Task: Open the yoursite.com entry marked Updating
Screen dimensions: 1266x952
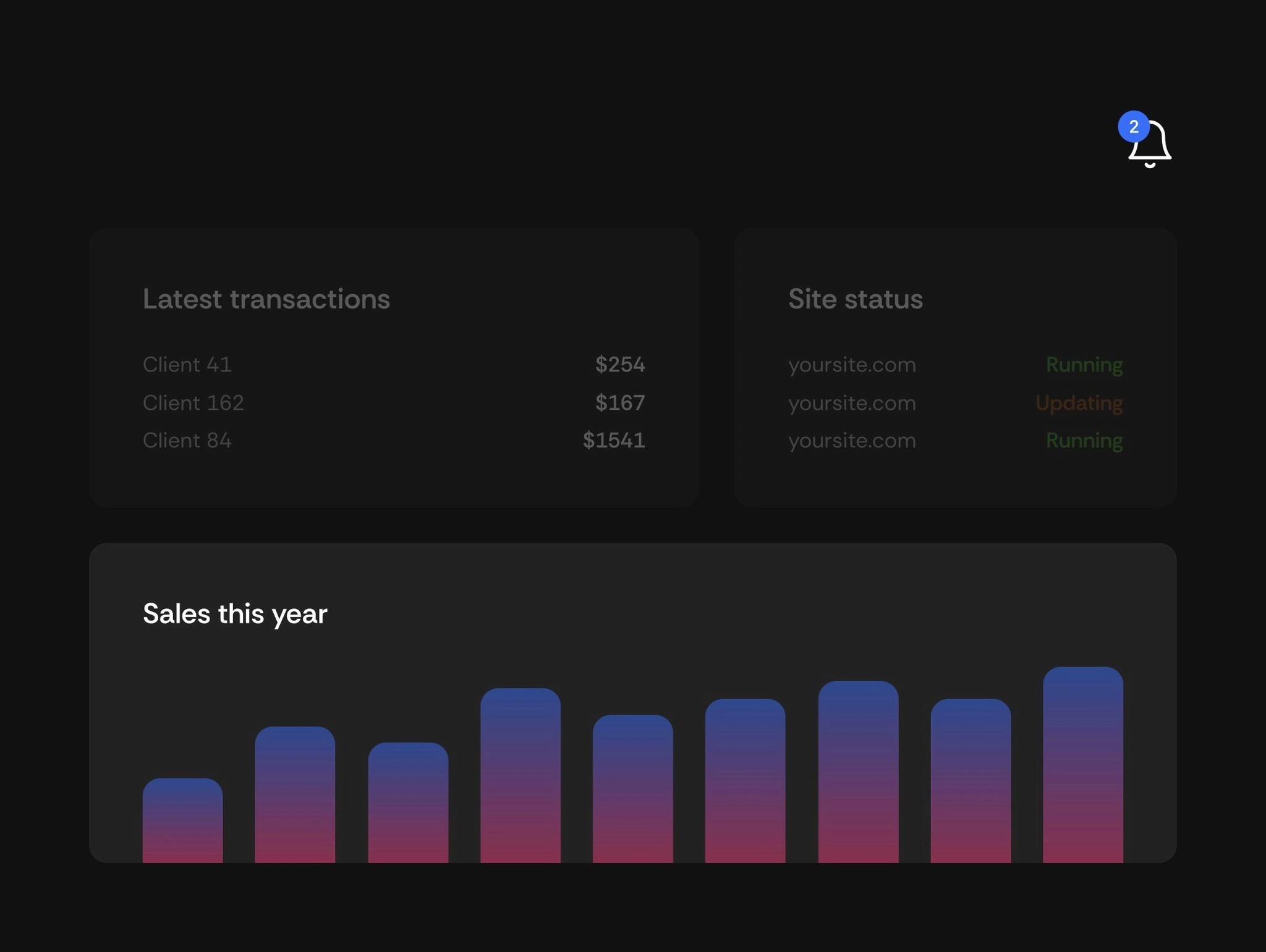Action: pyautogui.click(x=852, y=402)
